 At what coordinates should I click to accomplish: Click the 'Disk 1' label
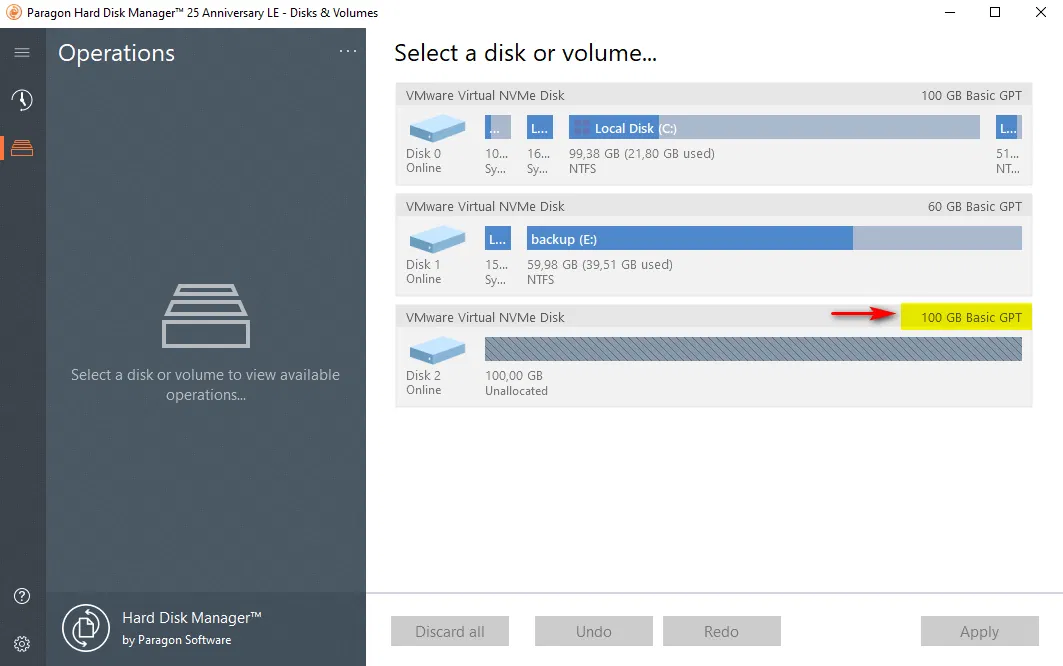click(423, 265)
